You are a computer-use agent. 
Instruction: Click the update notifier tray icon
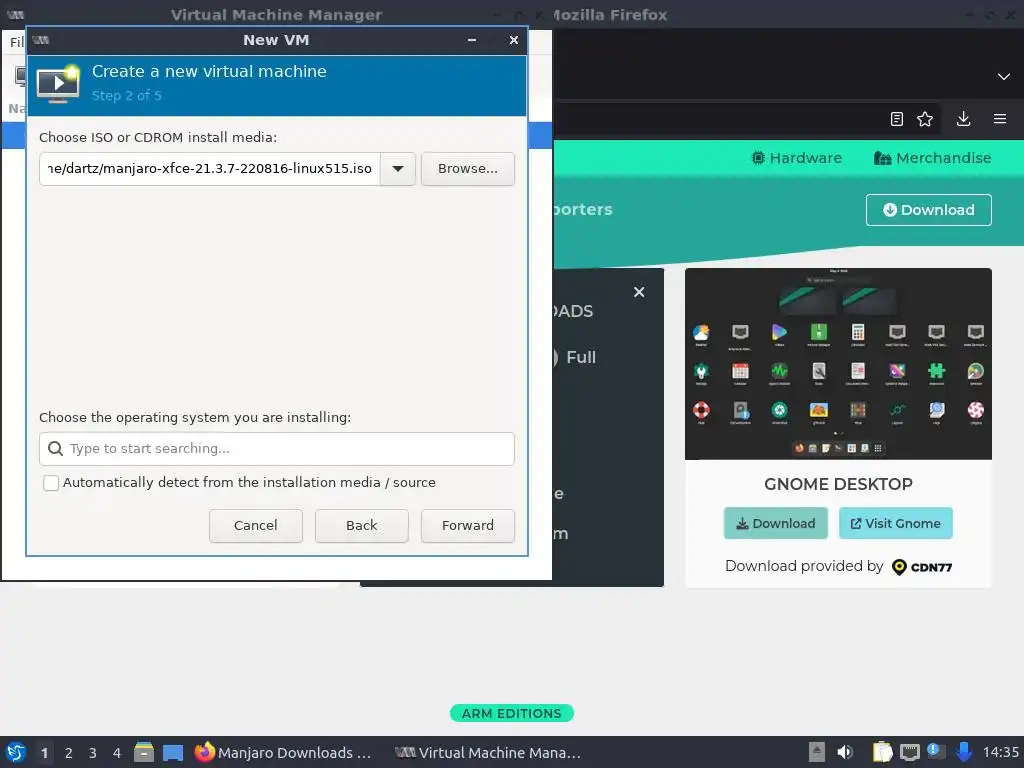[x=935, y=752]
